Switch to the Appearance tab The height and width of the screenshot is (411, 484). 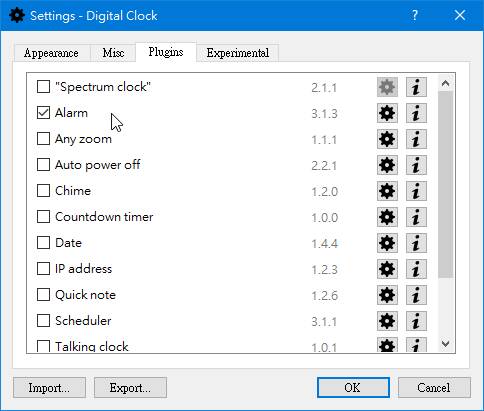(51, 53)
